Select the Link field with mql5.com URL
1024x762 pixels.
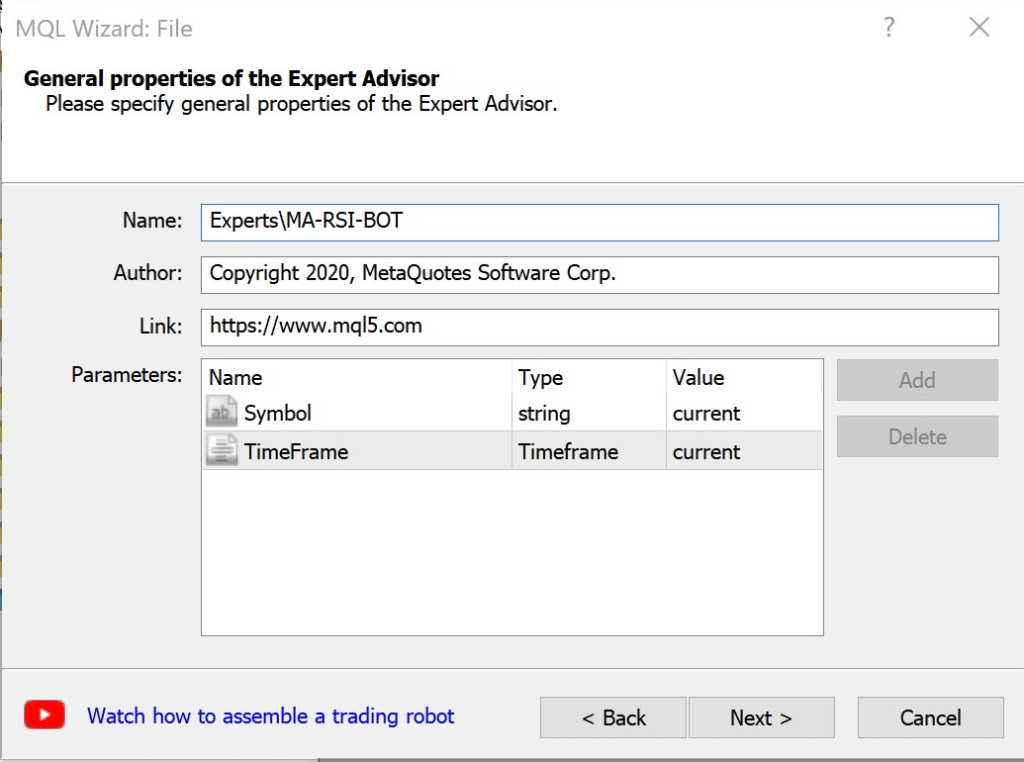point(598,326)
